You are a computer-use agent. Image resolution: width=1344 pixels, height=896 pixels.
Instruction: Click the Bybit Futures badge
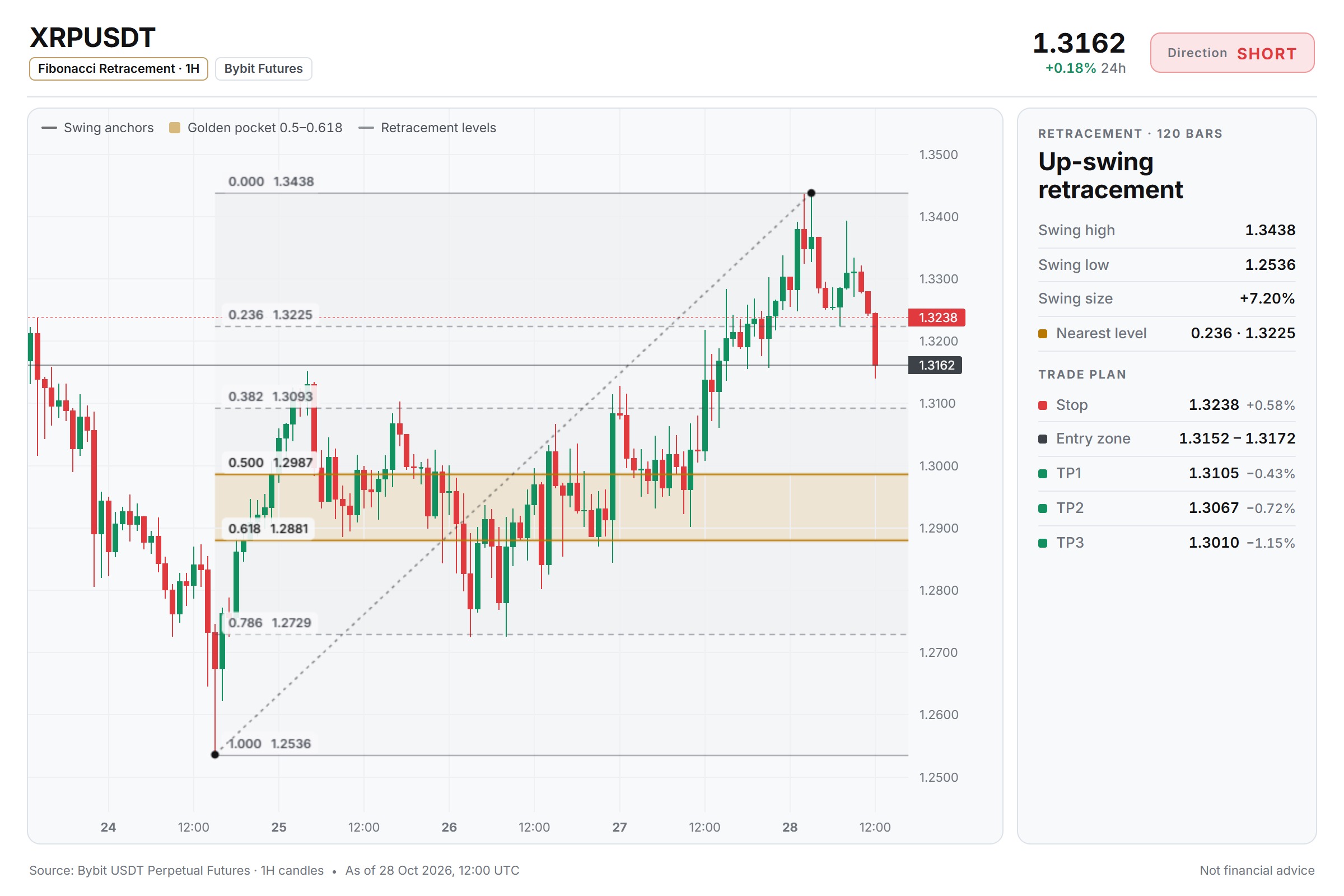click(263, 68)
